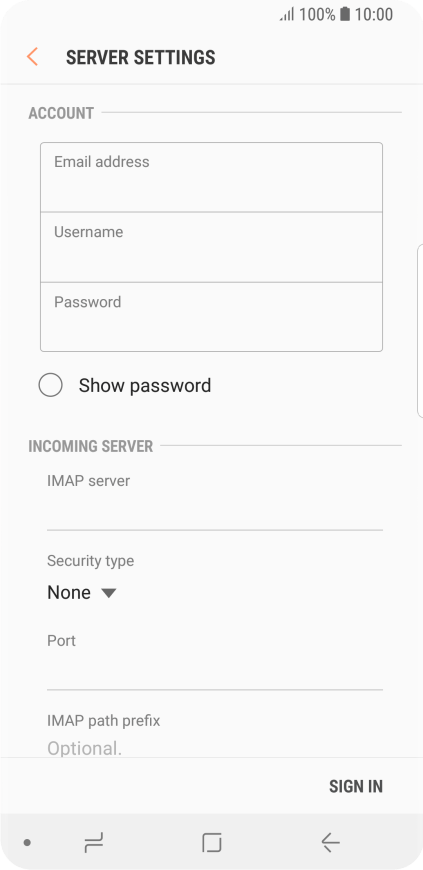This screenshot has width=423, height=870.
Task: Tap the battery icon in status bar
Action: 345,14
